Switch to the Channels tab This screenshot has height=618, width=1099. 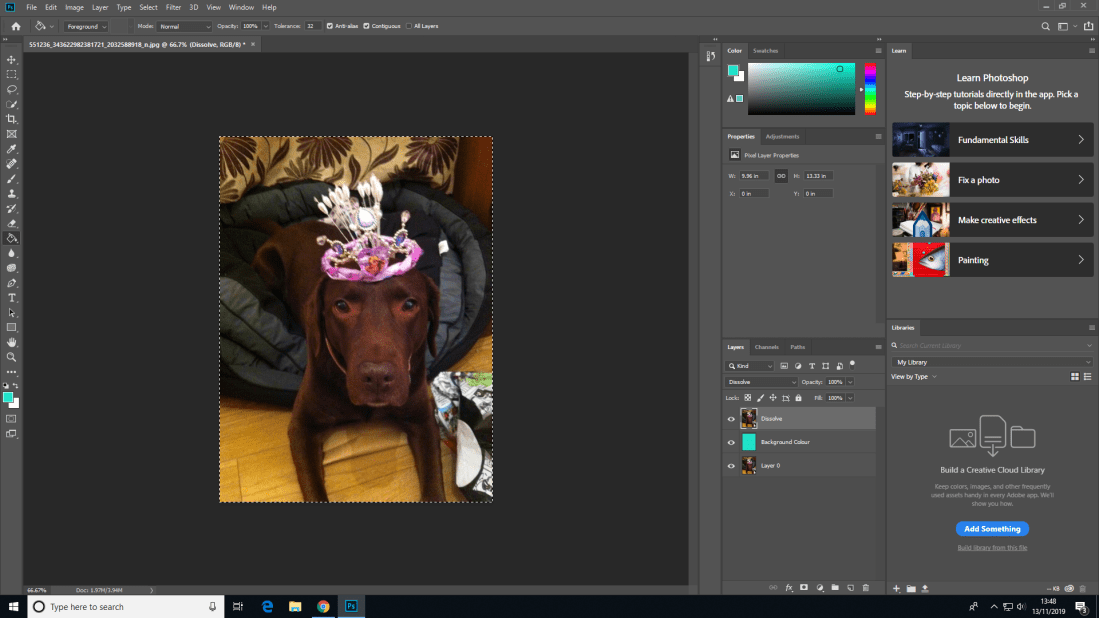click(x=766, y=347)
